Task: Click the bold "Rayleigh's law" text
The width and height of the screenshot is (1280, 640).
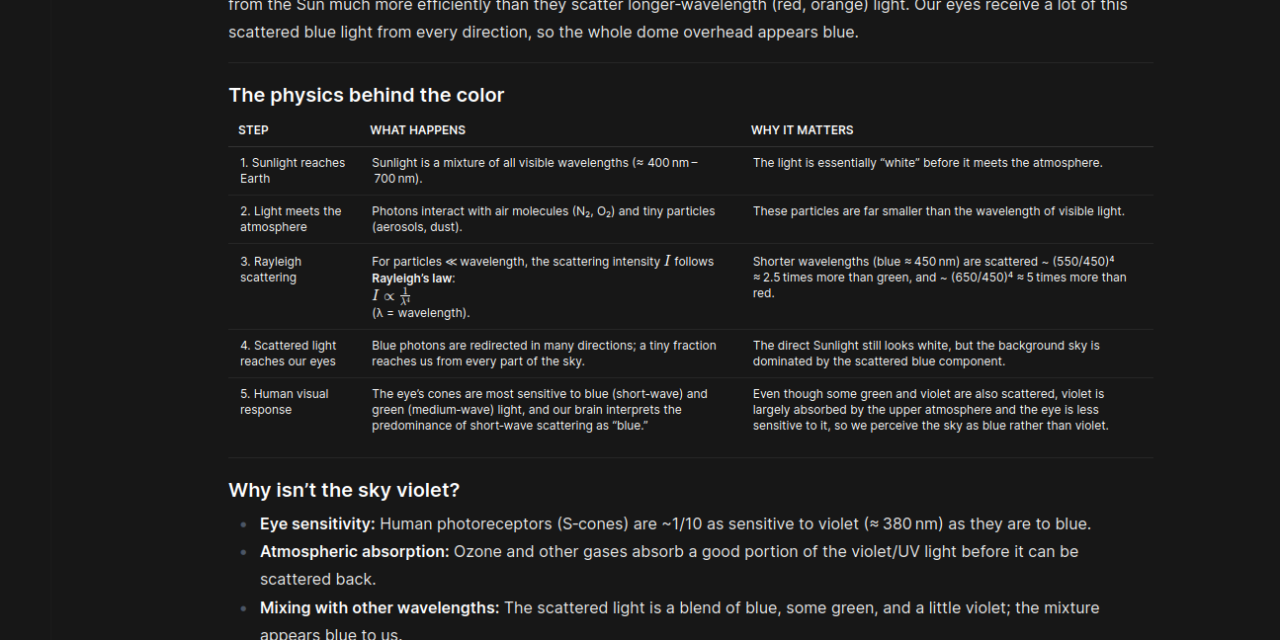Action: pos(412,278)
